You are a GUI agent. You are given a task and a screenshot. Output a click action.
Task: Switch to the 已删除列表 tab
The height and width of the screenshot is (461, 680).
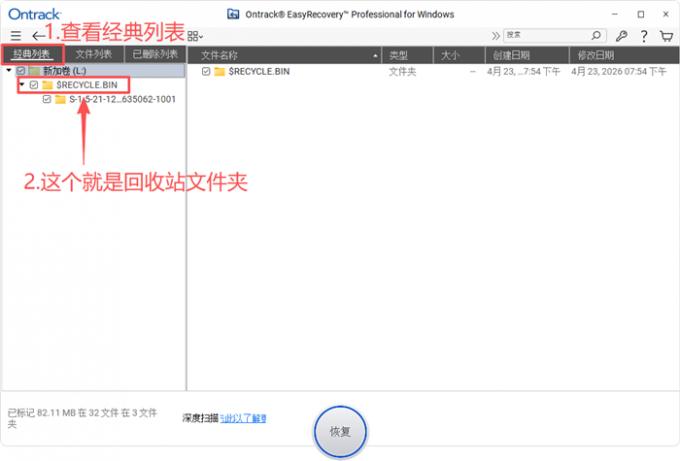(x=155, y=54)
